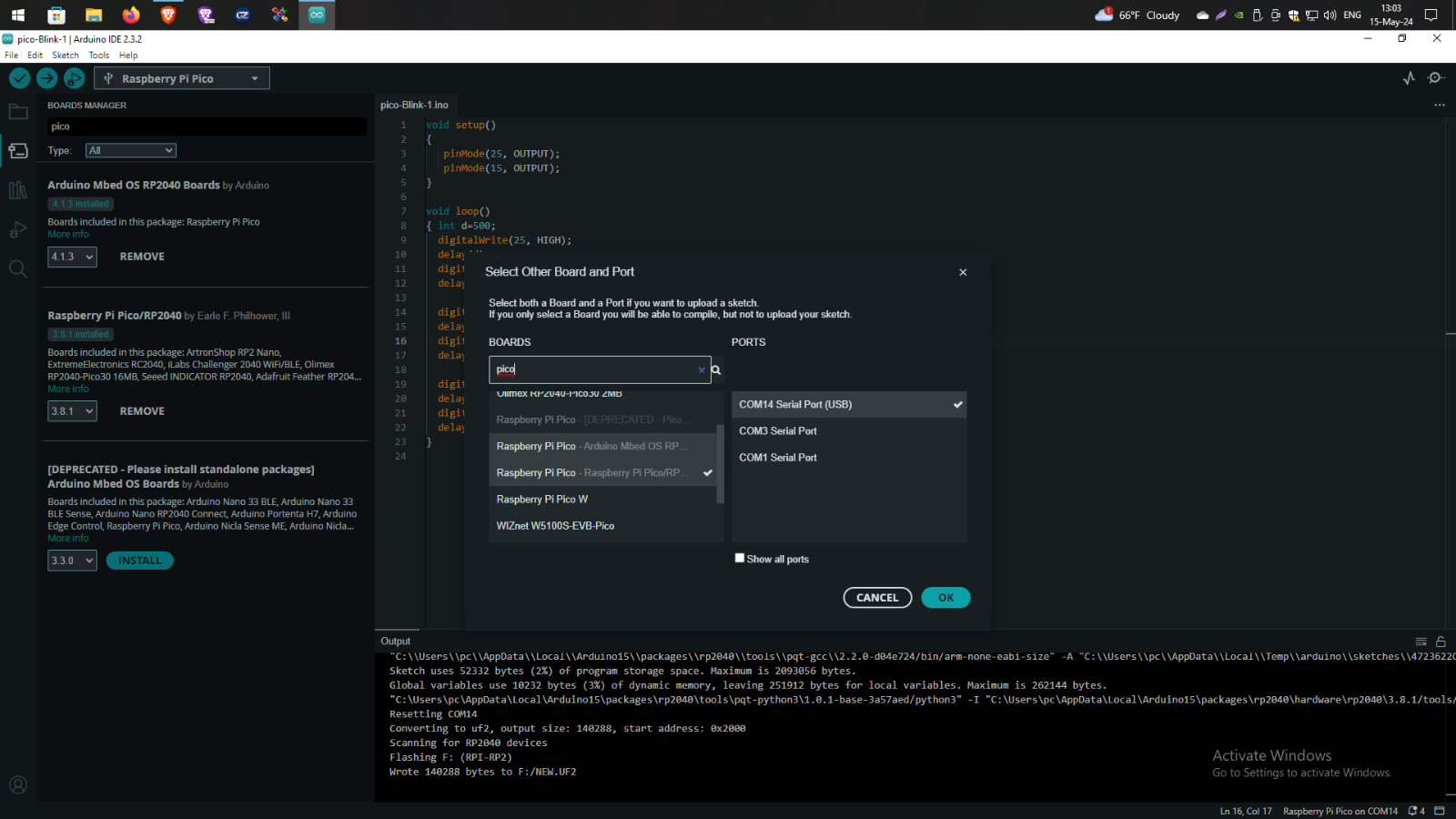Clear the boards filter text with the x icon
The width and height of the screenshot is (1456, 819).
(x=702, y=369)
